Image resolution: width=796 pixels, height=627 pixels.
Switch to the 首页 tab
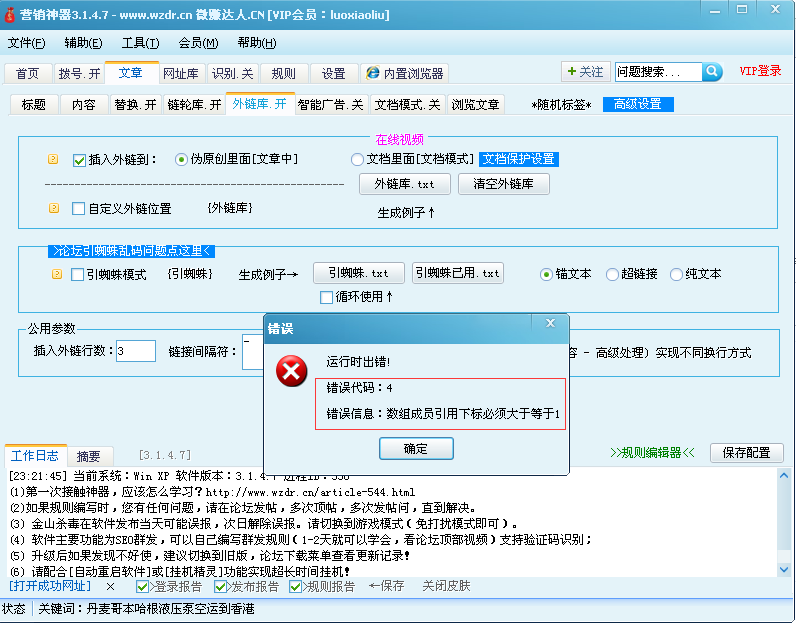tap(27, 74)
